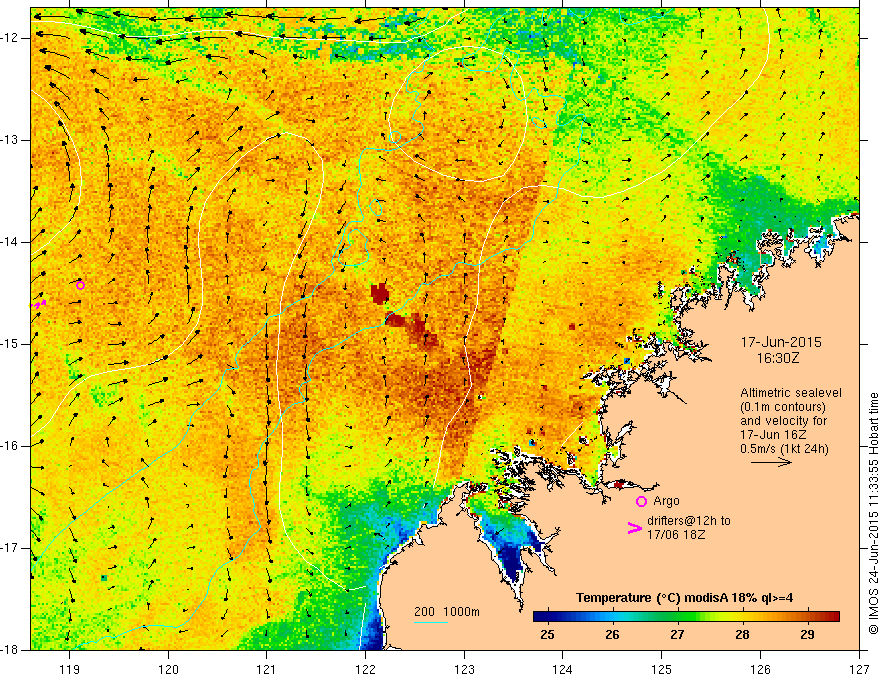Click the latitude axis label '-15'
The width and height of the screenshot is (880, 680).
(11, 344)
